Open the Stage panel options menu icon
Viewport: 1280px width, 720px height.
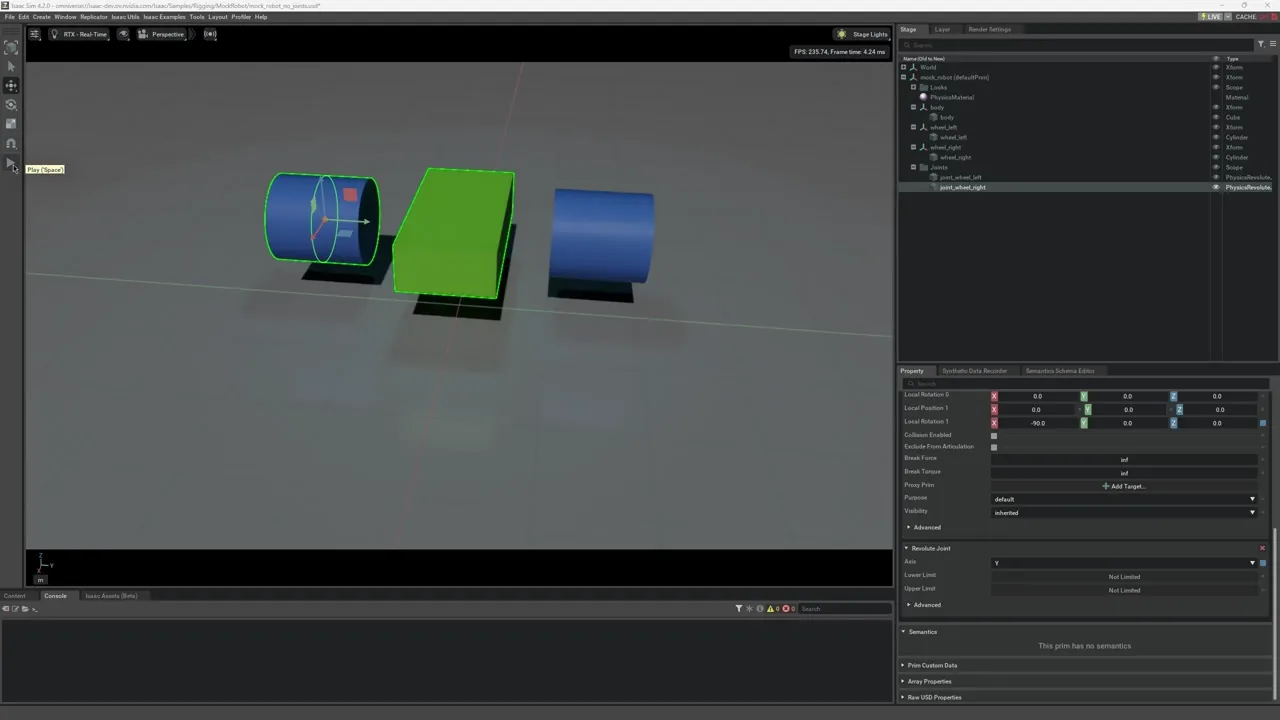pos(1273,44)
